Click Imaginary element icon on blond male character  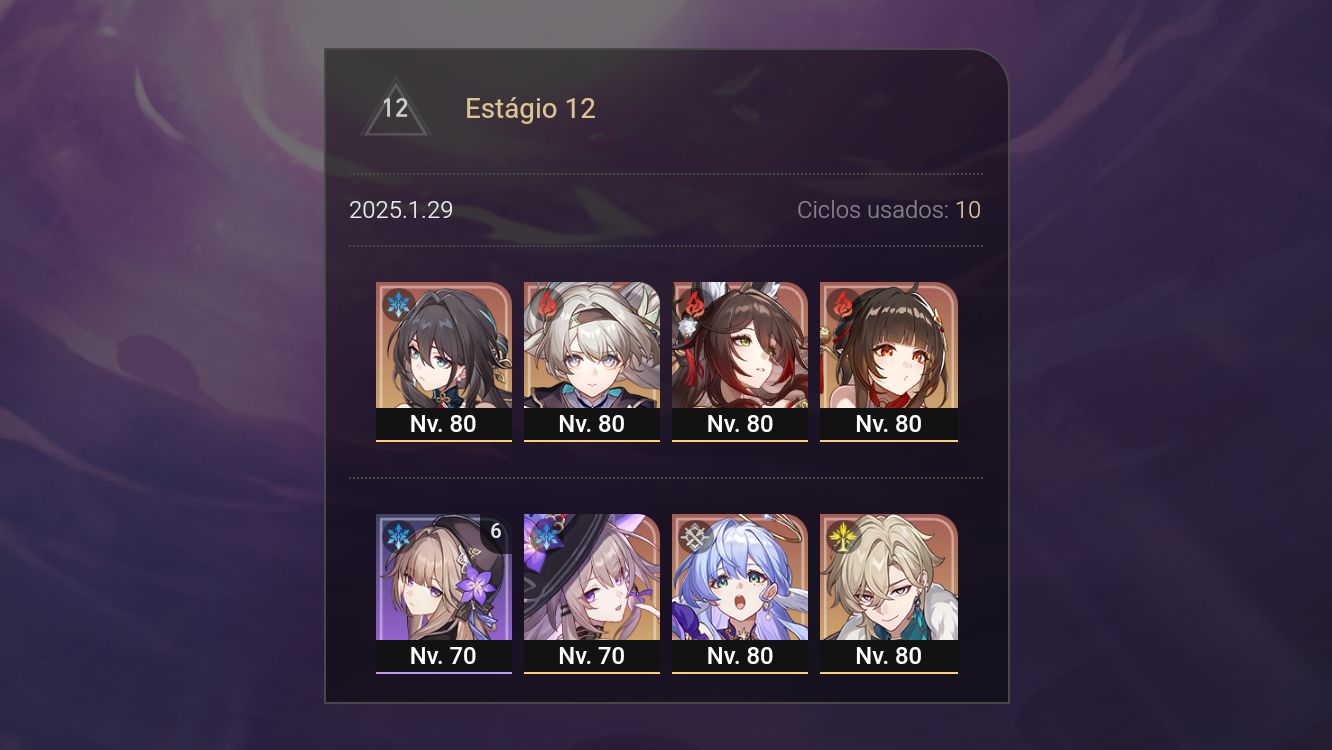point(843,536)
